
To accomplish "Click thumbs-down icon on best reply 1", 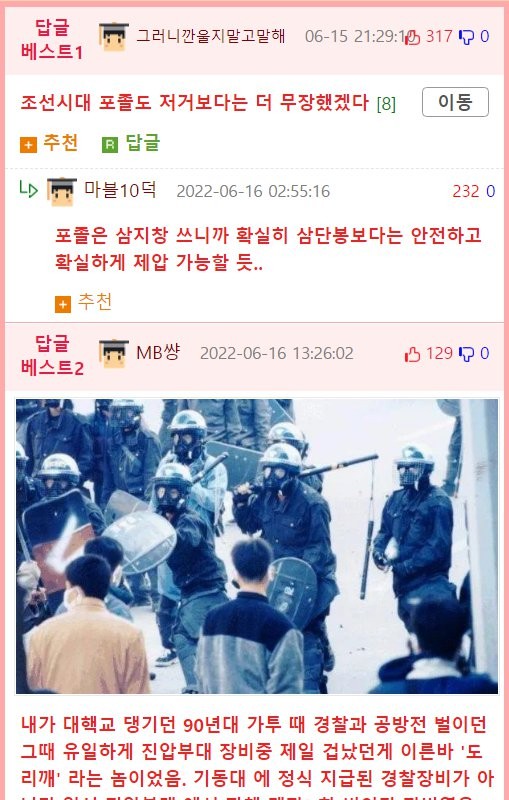I will pyautogui.click(x=466, y=37).
